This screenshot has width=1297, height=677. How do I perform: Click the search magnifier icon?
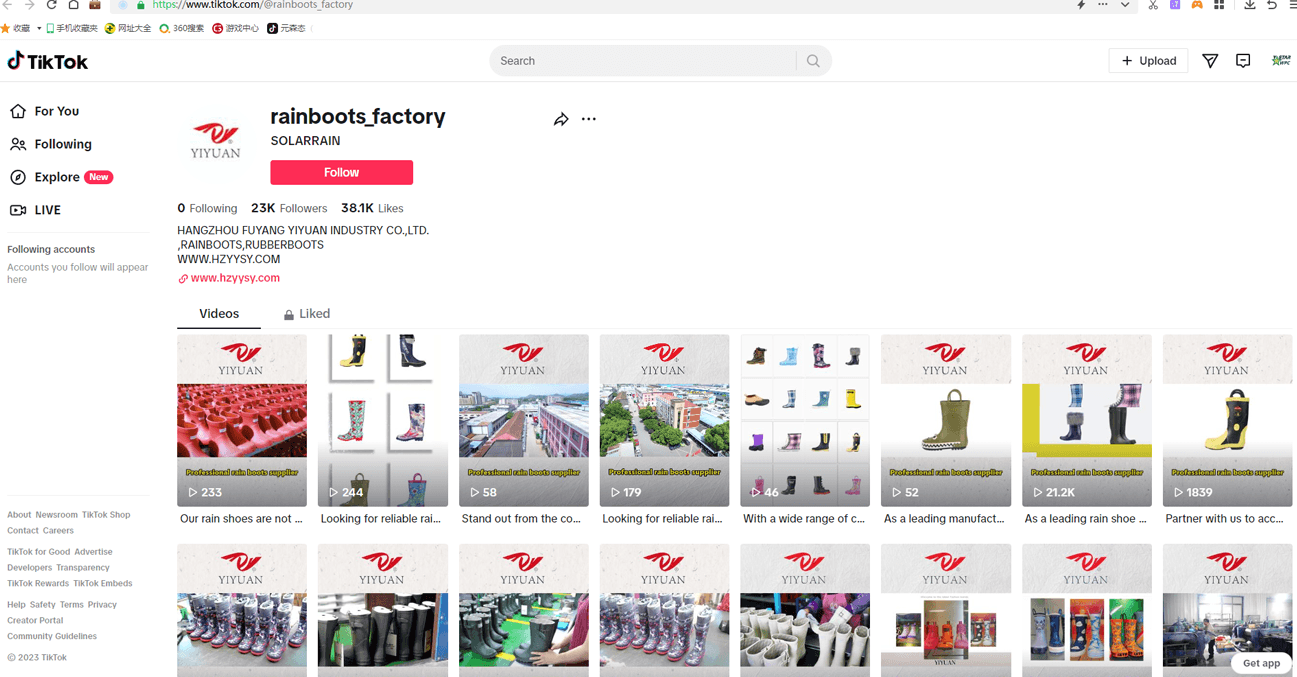point(813,61)
